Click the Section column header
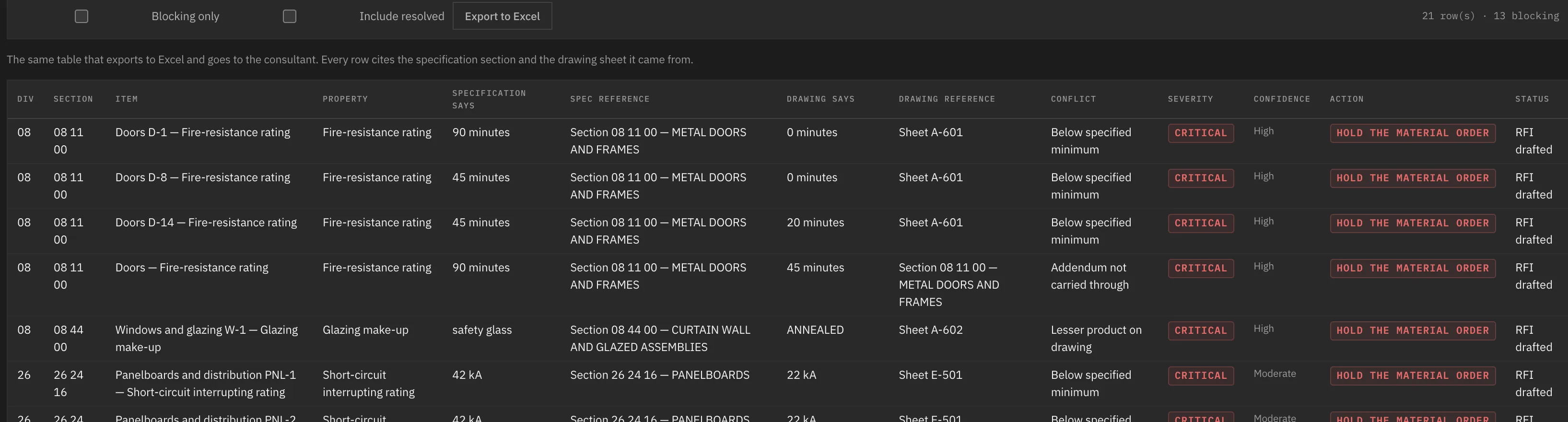 pyautogui.click(x=73, y=99)
